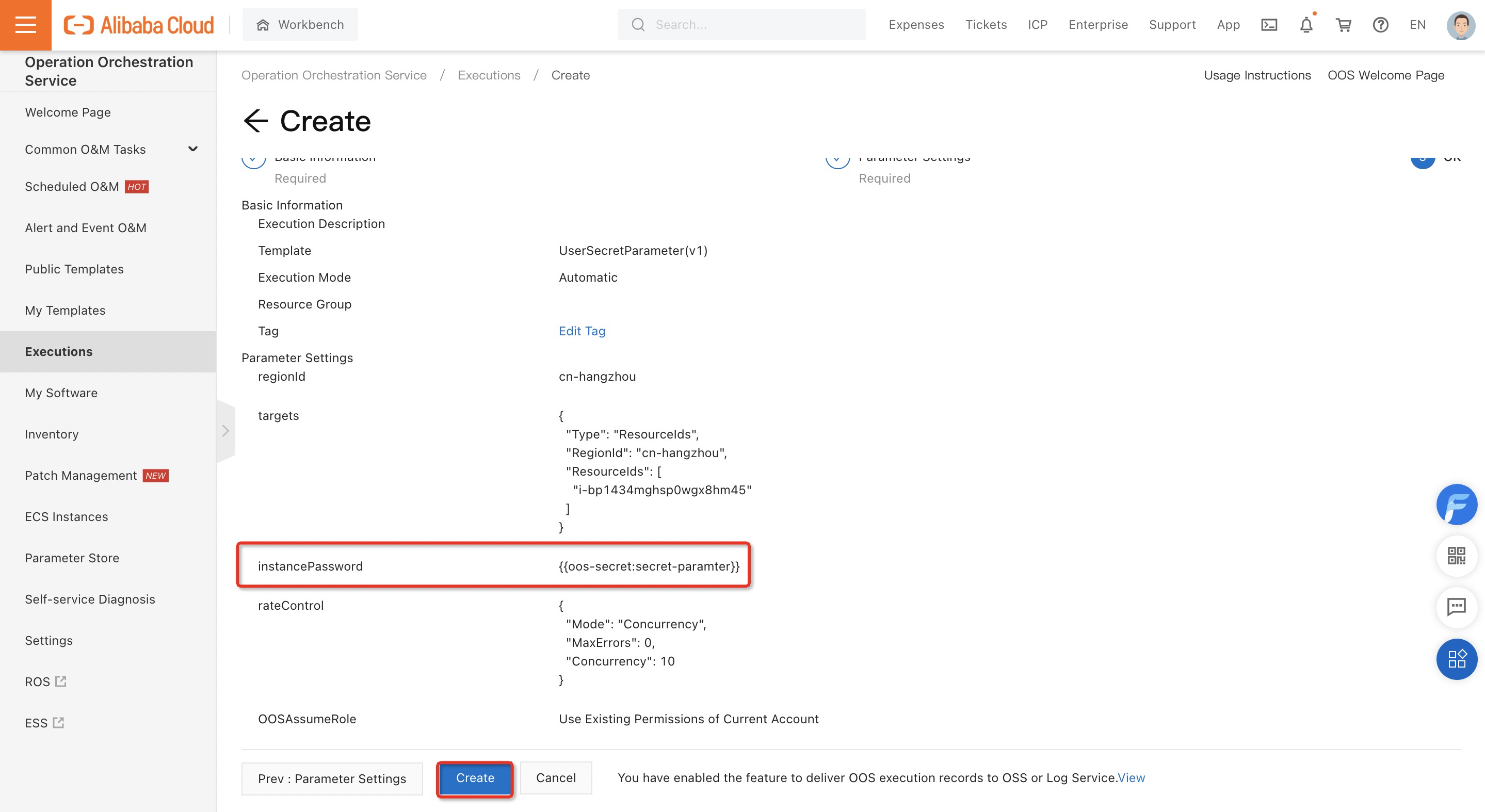Screen dimensions: 1485x812
Task: Go to Prev : Parameter Settings
Action: pyautogui.click(x=332, y=778)
